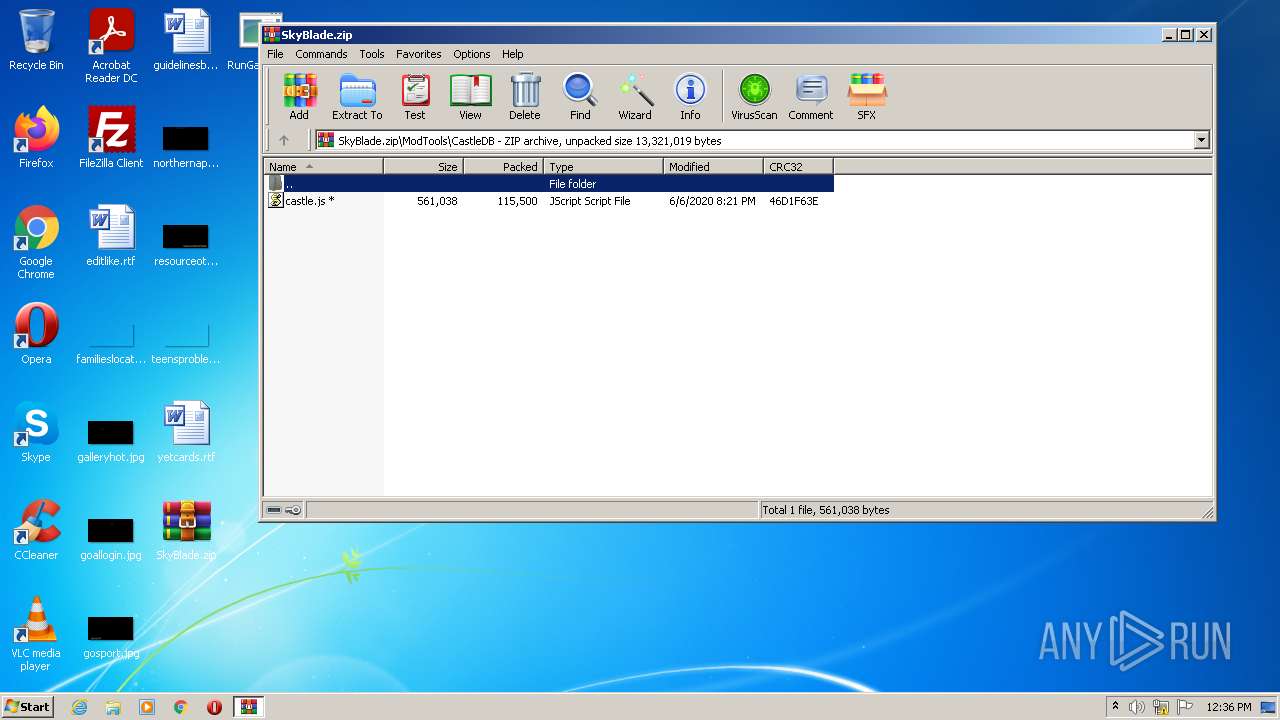1280x720 pixels.
Task: Sort by the Type column header
Action: [x=604, y=167]
